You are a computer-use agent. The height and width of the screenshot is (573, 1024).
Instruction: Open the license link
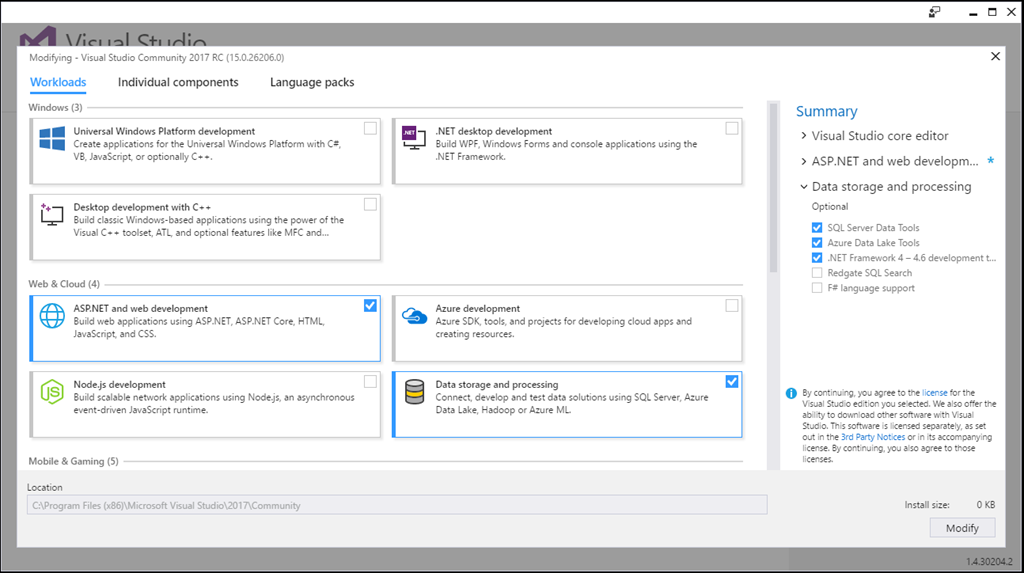pos(934,393)
